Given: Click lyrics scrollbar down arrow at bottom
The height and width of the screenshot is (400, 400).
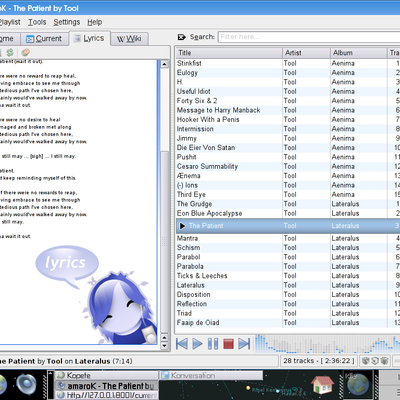Looking at the screenshot, I should click(x=164, y=346).
